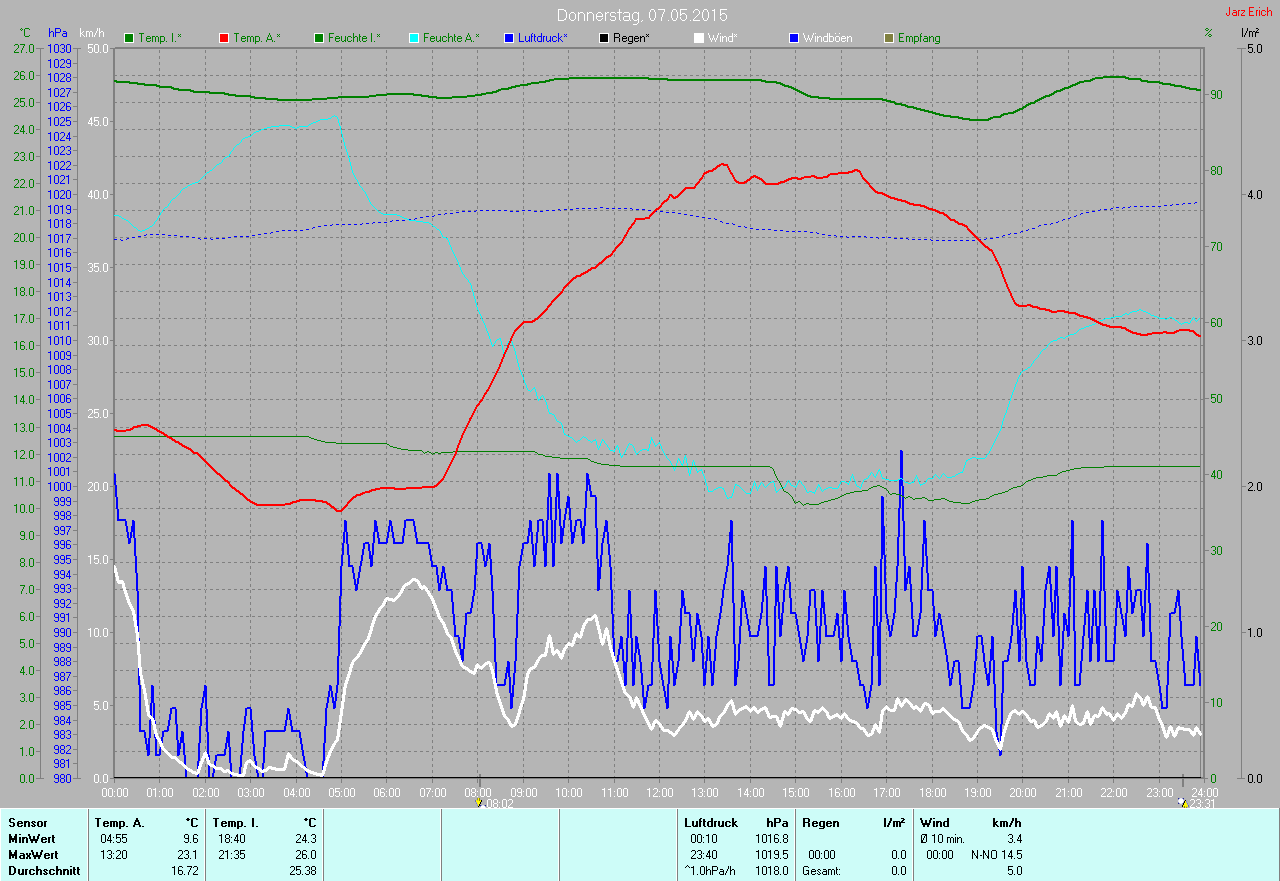Click the red Temp. A.* legend swatch
This screenshot has height=881, width=1280.
click(x=223, y=38)
